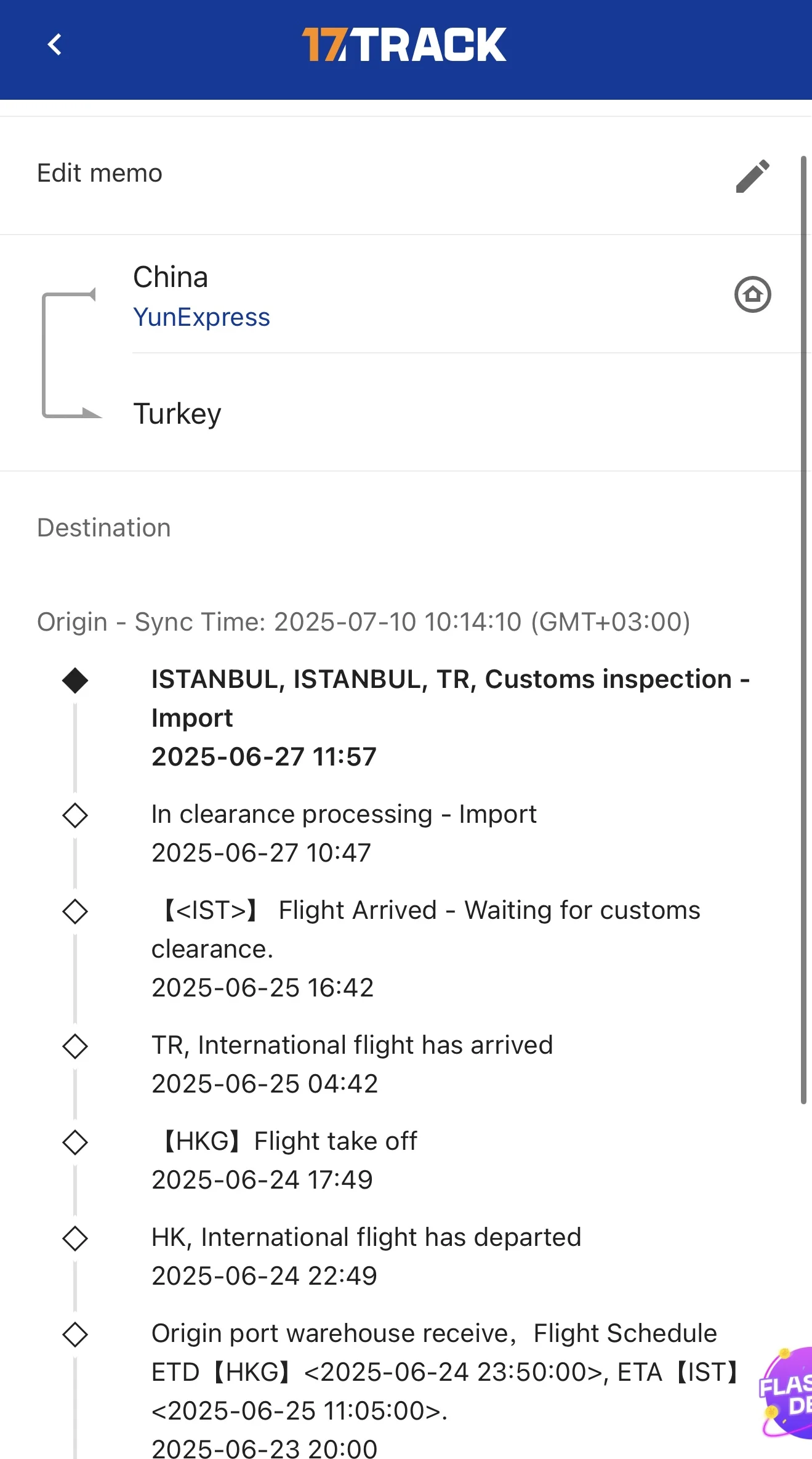This screenshot has width=812, height=1459.
Task: Tap HK International flight has departed entry
Action: [x=366, y=1256]
